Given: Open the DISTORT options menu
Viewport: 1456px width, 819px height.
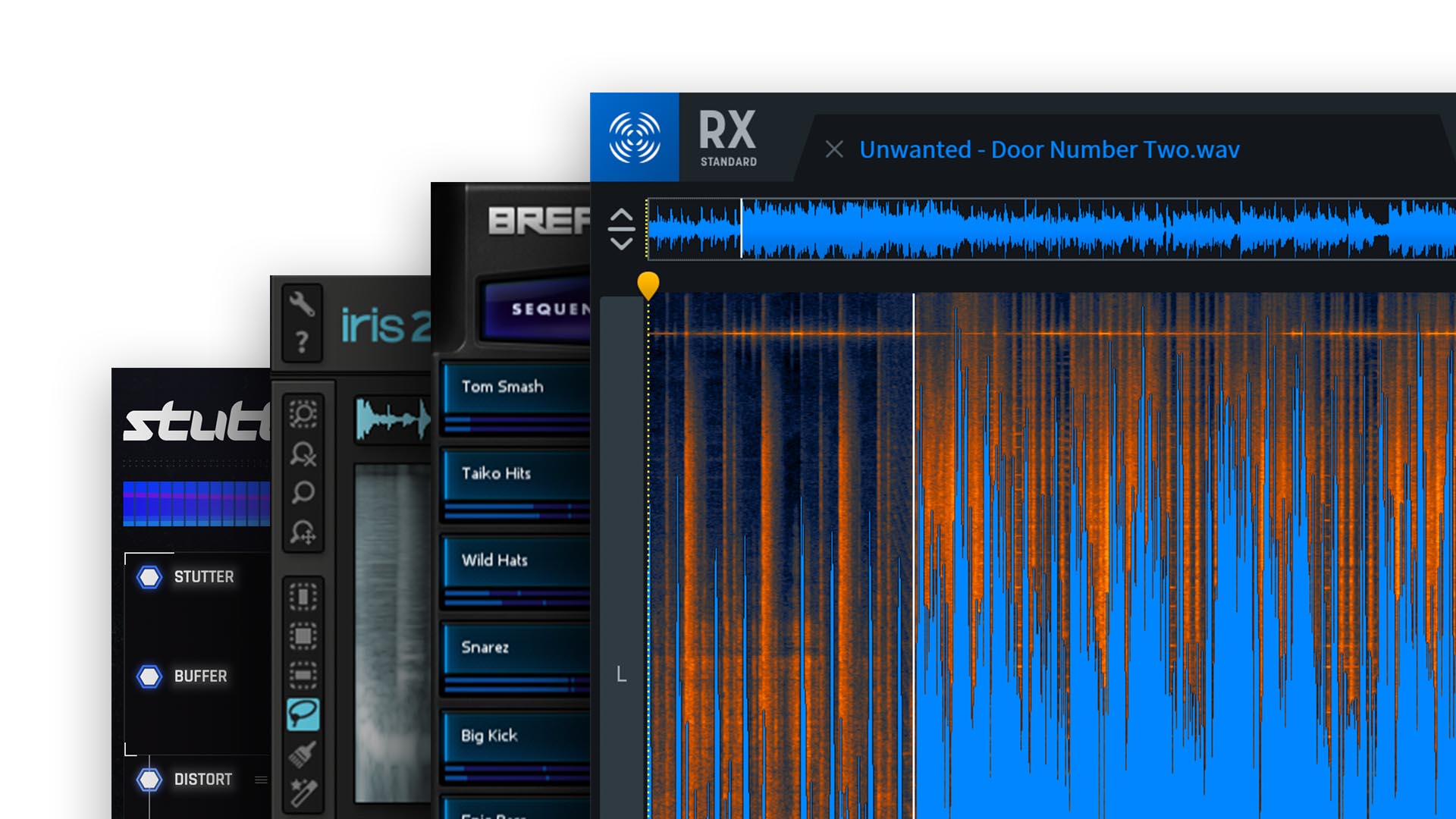Looking at the screenshot, I should pos(261,779).
